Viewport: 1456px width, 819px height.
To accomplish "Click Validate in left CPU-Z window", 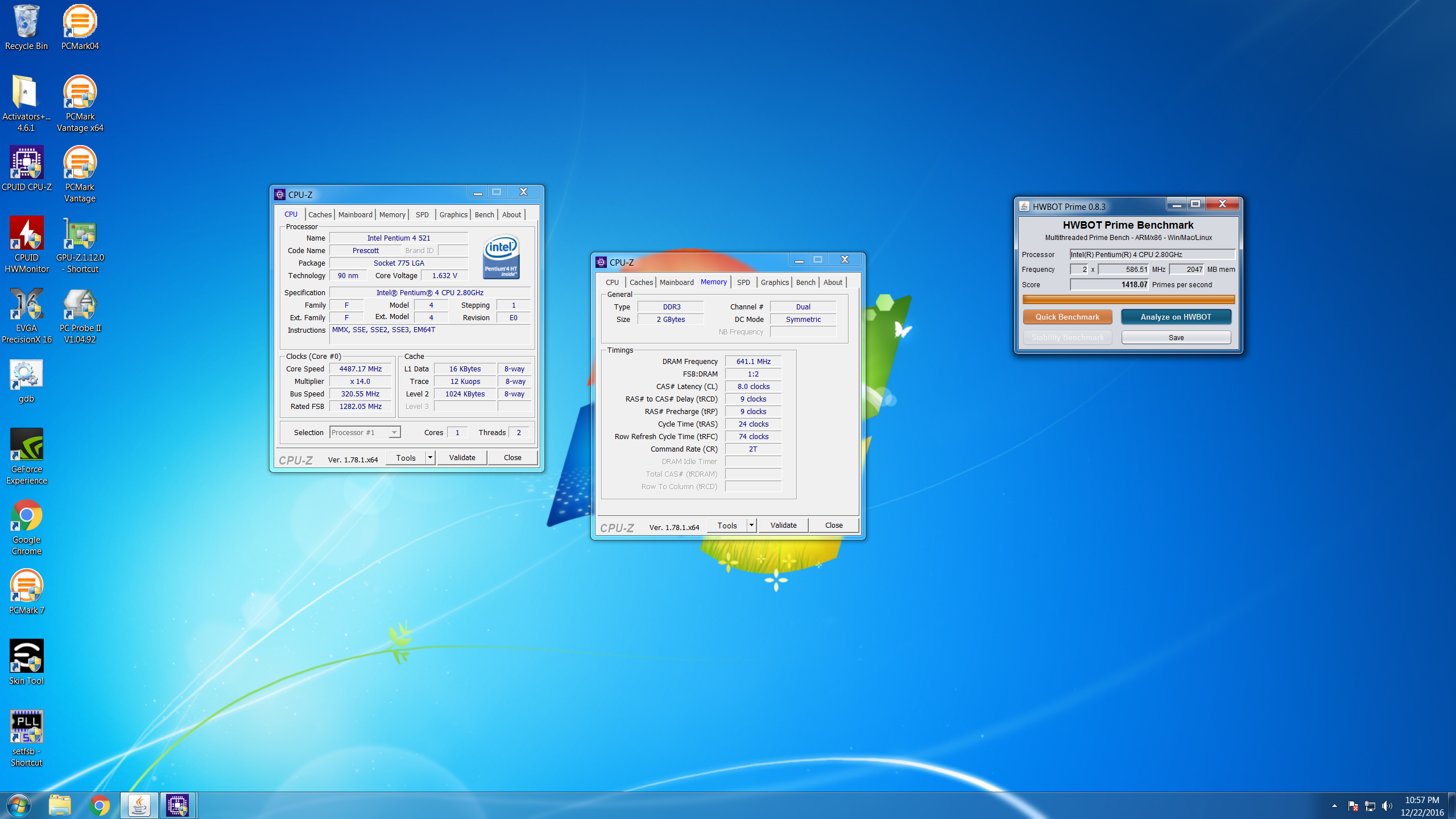I will [x=462, y=457].
